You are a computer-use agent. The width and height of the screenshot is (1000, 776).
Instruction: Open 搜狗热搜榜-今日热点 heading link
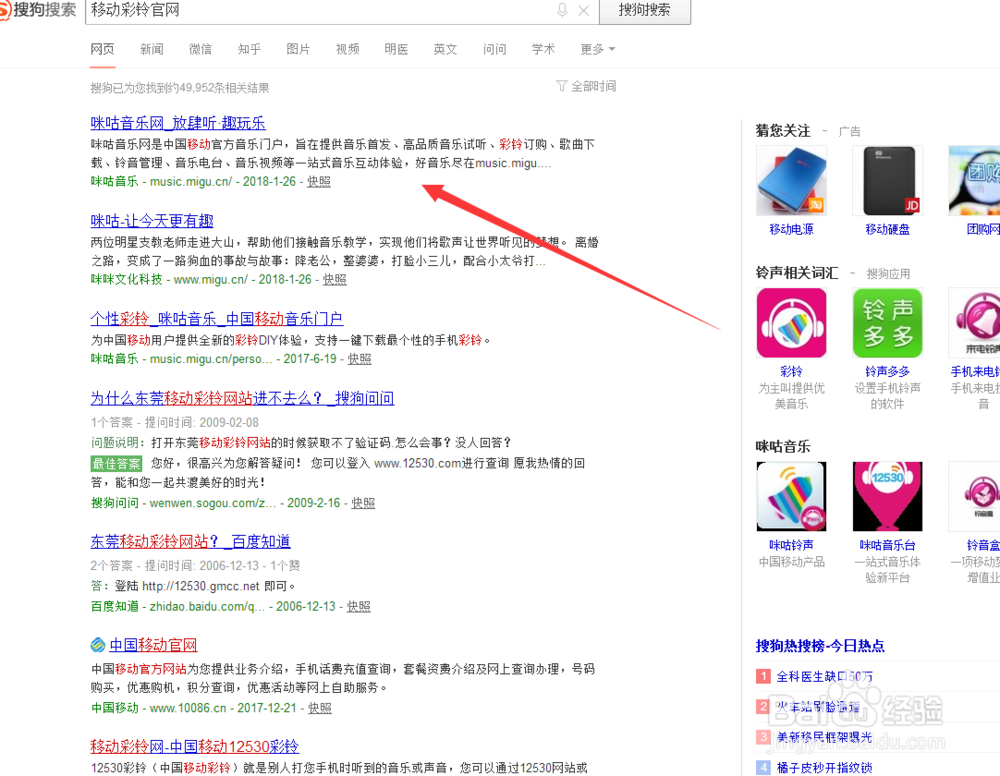(820, 646)
